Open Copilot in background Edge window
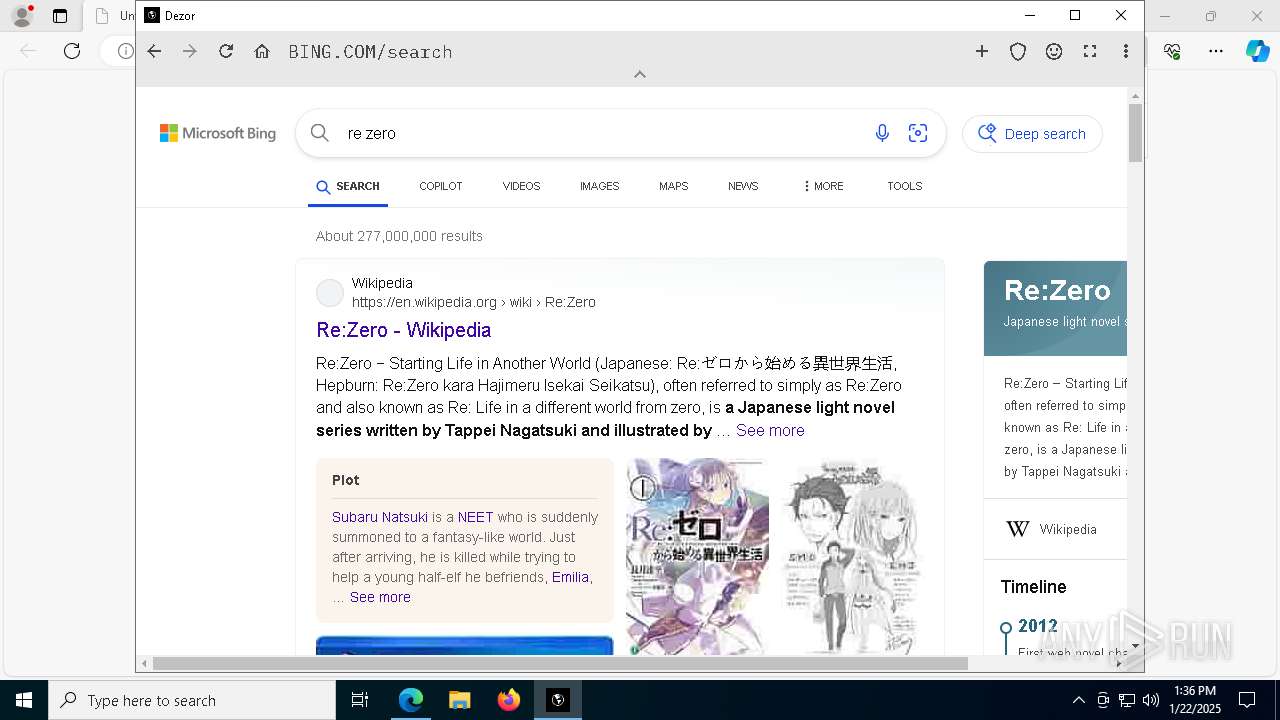1280x720 pixels. coord(1257,51)
